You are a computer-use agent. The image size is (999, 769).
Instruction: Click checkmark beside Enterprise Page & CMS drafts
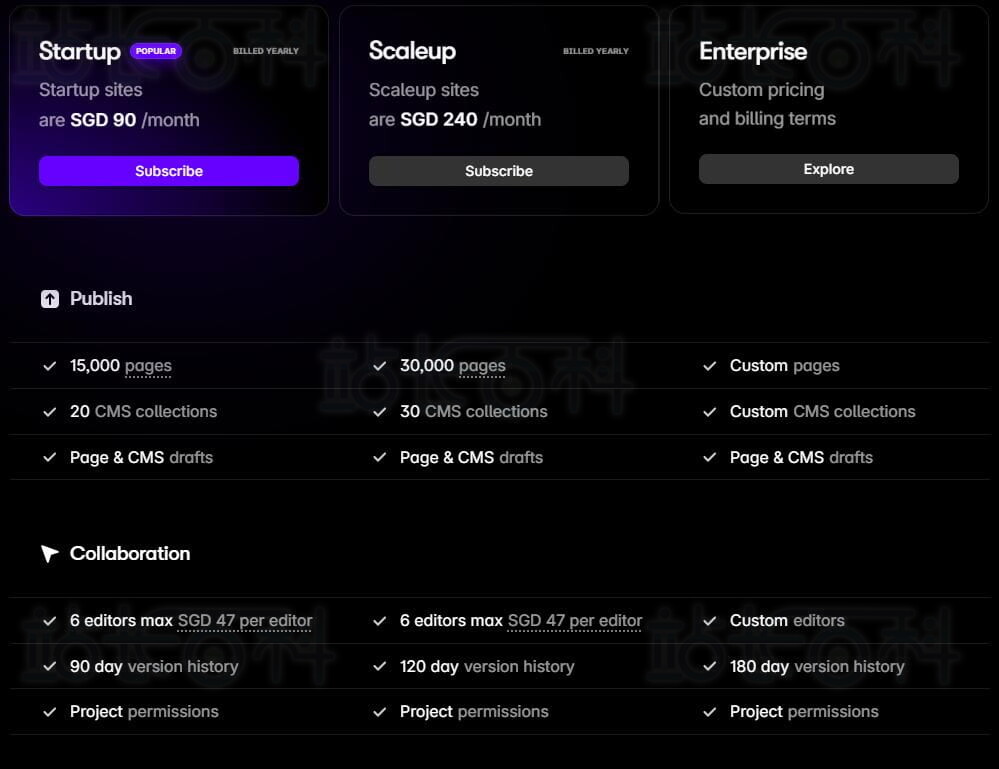[710, 457]
